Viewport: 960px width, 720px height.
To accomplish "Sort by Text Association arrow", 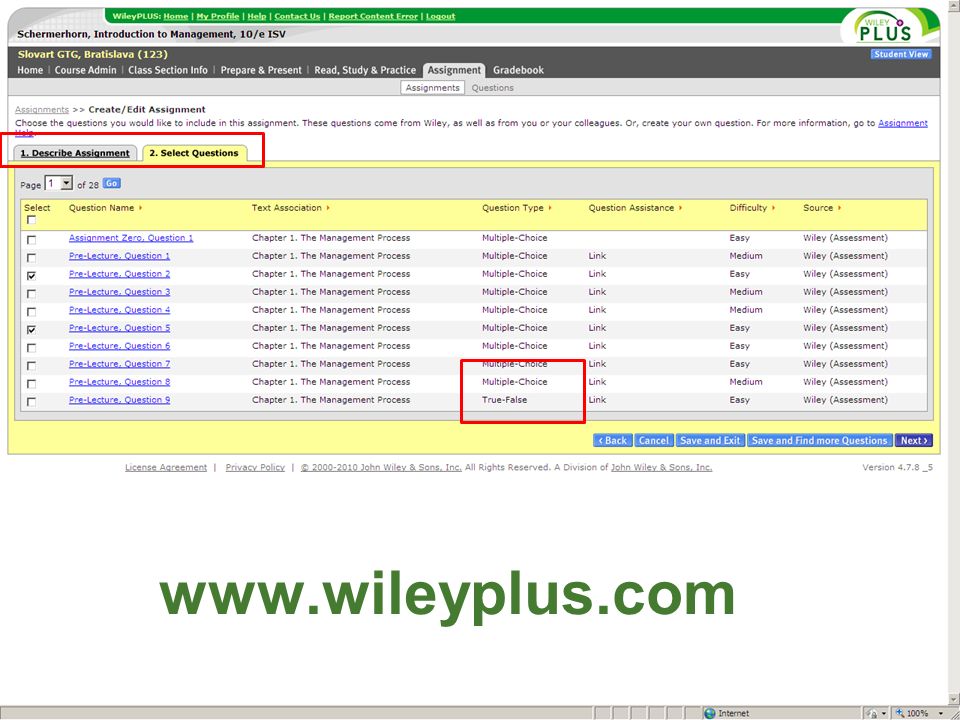I will (x=328, y=208).
